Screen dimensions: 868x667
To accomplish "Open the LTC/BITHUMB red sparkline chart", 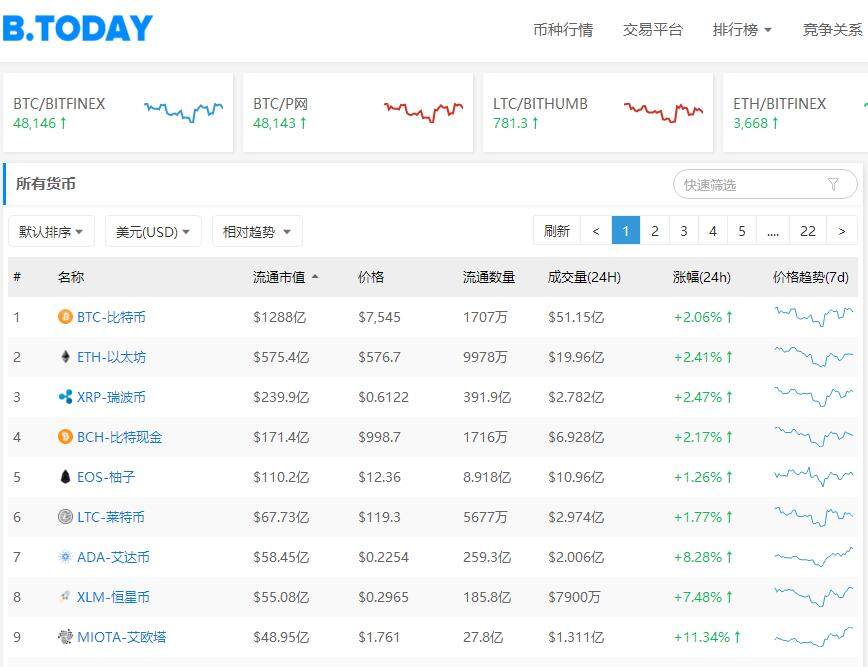I will pos(663,111).
